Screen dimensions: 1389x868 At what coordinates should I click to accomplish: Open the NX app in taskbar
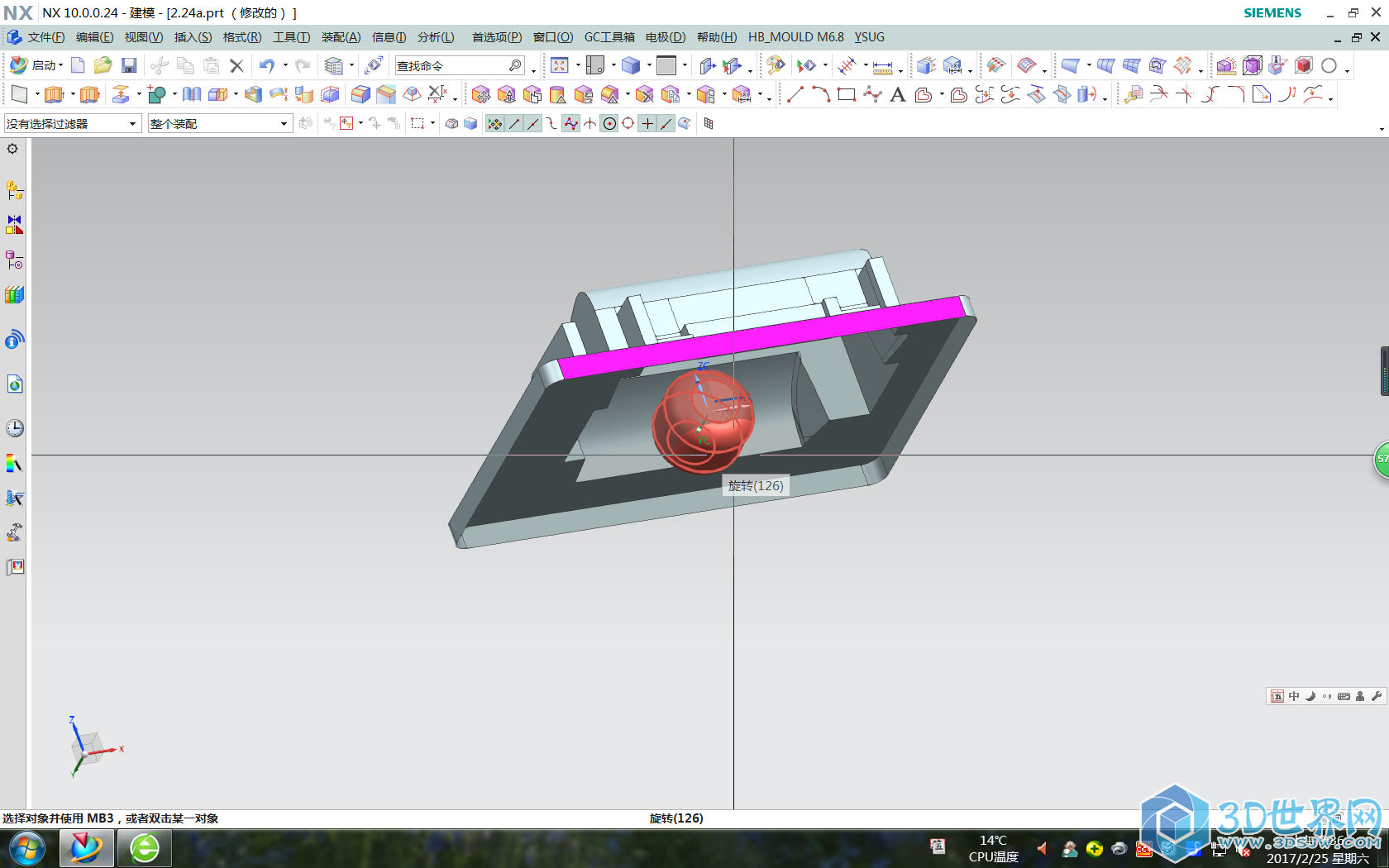click(x=86, y=849)
